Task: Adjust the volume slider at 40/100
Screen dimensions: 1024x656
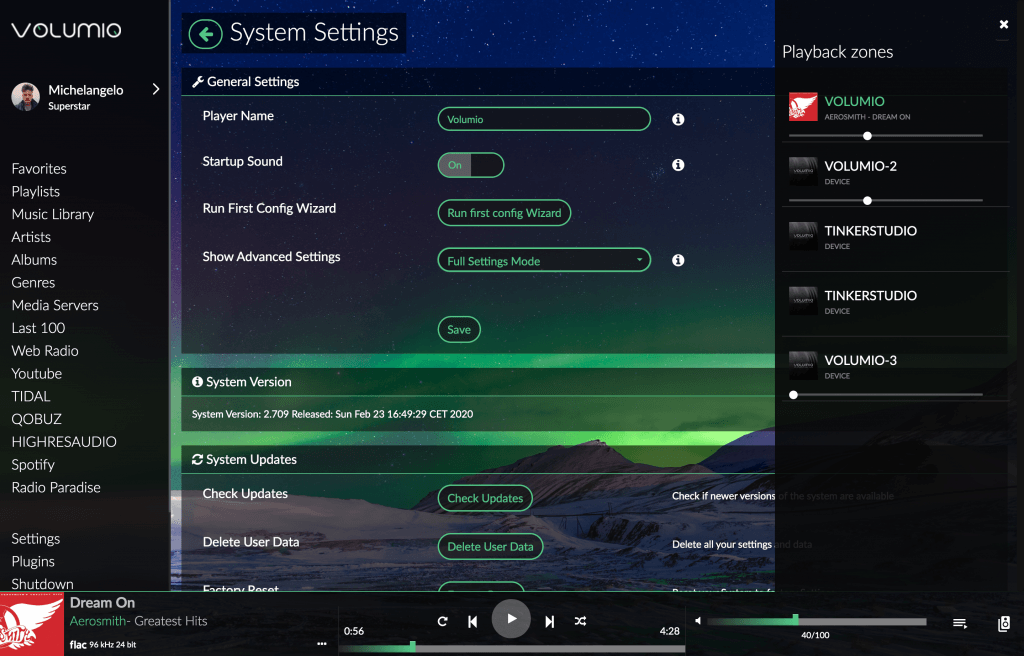Action: [796, 619]
